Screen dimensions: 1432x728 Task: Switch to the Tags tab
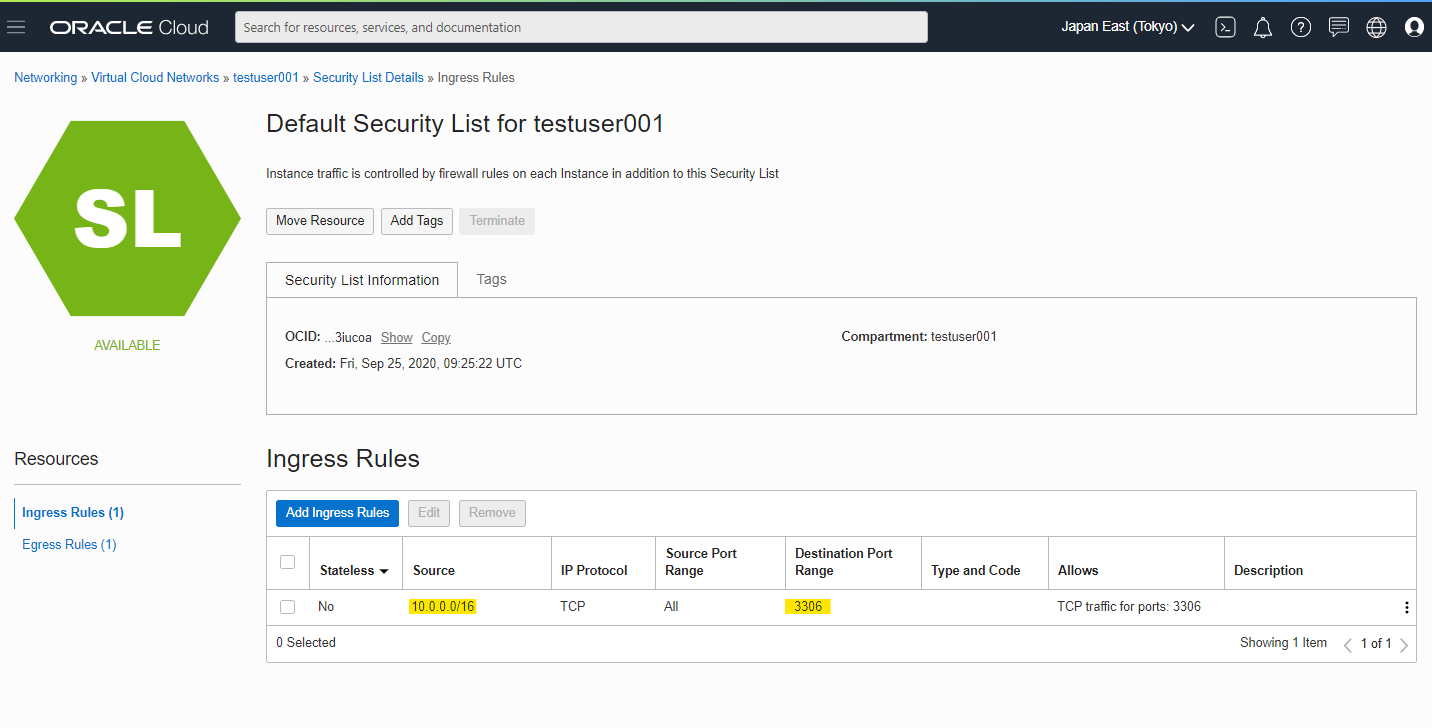pyautogui.click(x=491, y=279)
